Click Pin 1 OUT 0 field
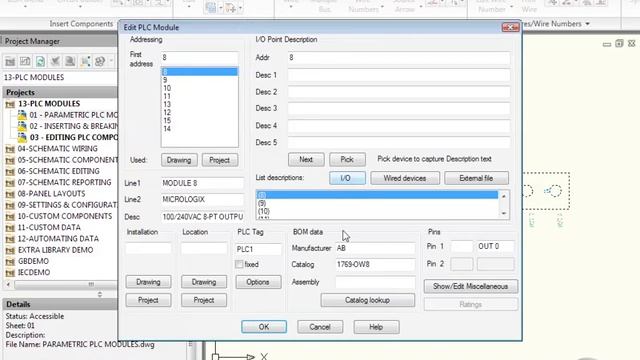This screenshot has height=360, width=640. pyautogui.click(x=495, y=247)
